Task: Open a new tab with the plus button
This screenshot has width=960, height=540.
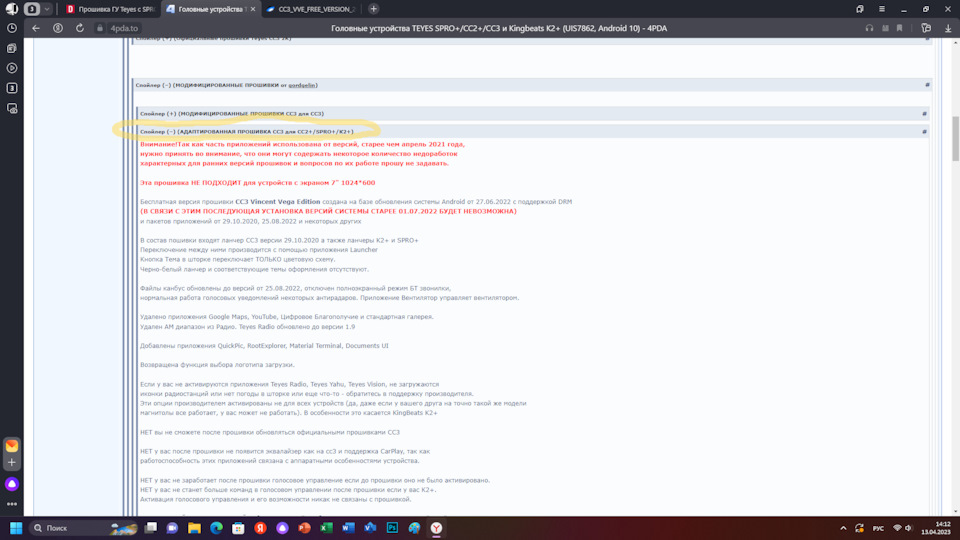Action: click(373, 9)
